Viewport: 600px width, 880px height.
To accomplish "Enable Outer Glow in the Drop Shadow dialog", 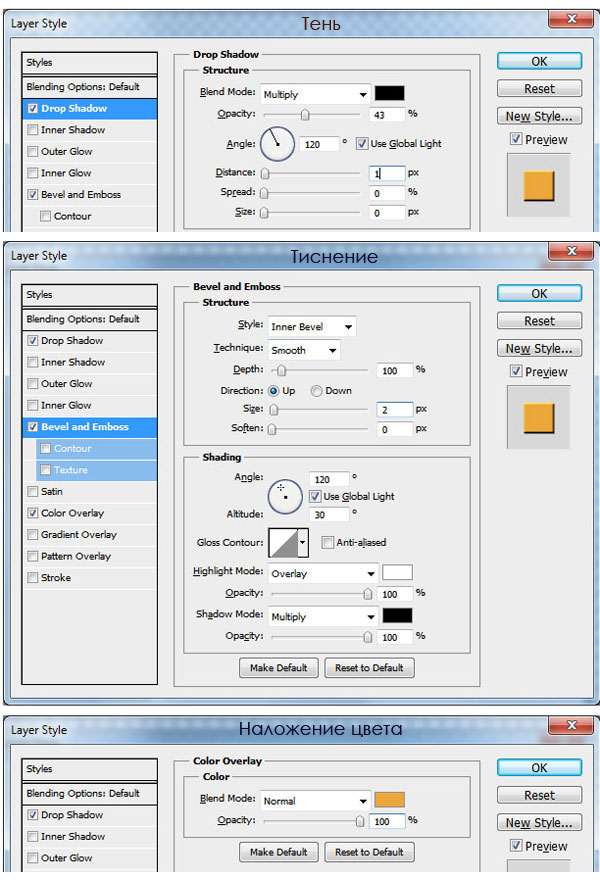I will click(x=33, y=152).
